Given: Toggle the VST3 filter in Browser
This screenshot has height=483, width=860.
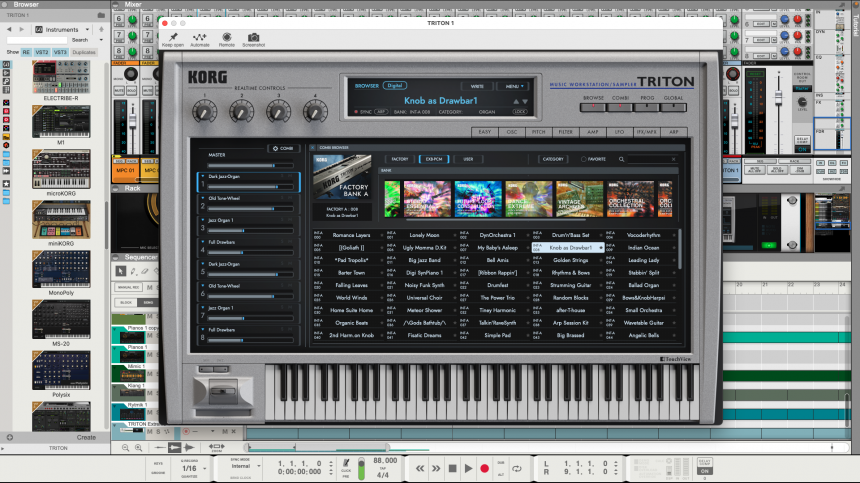Looking at the screenshot, I should (x=60, y=52).
